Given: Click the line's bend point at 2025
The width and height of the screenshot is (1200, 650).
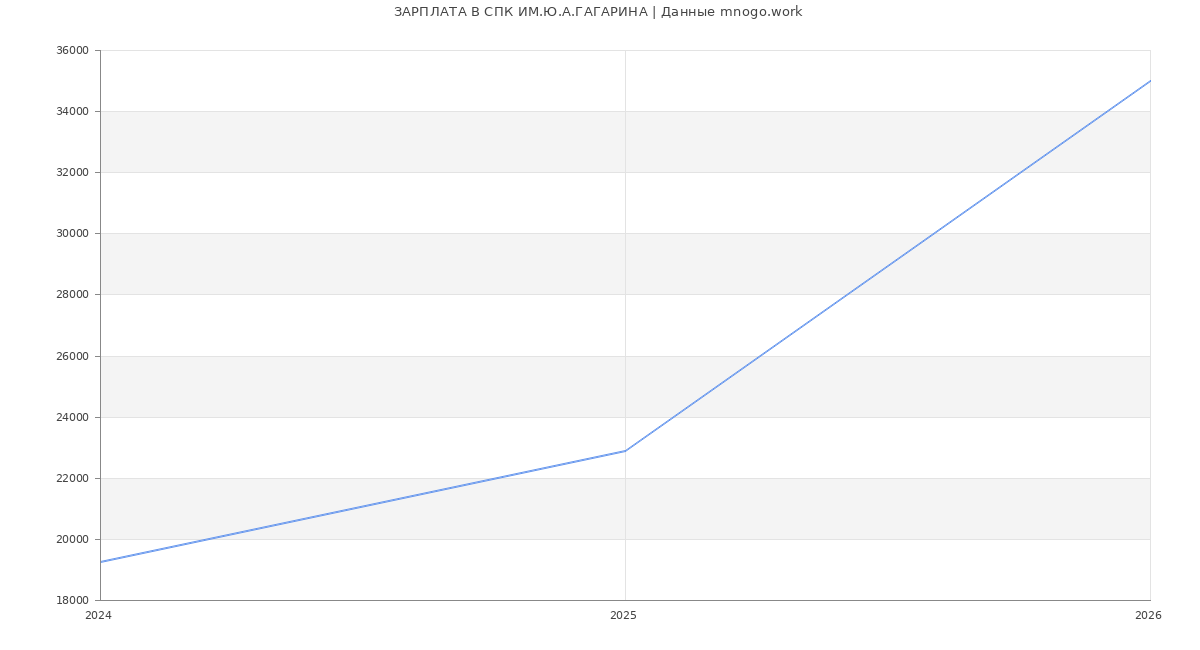Looking at the screenshot, I should 625,451.
